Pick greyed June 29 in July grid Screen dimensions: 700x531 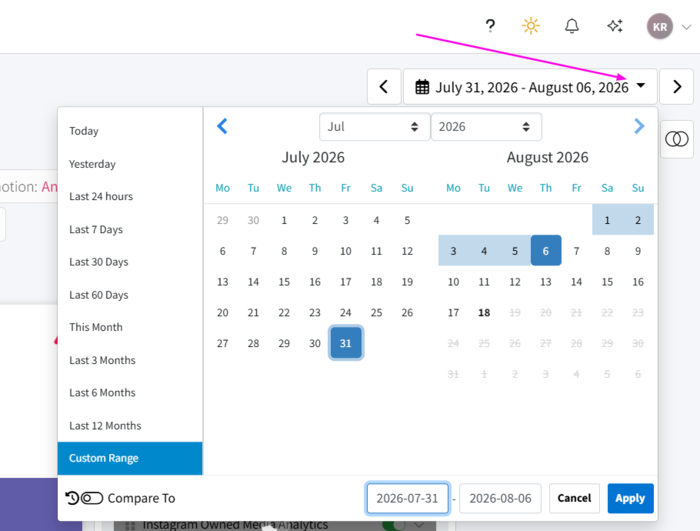point(222,220)
